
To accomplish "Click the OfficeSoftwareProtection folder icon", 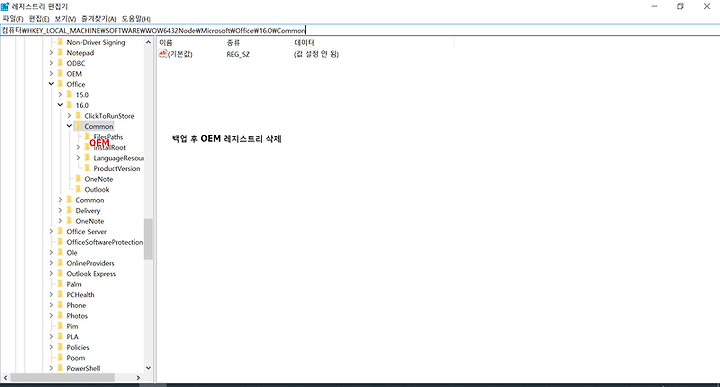I will click(x=60, y=242).
